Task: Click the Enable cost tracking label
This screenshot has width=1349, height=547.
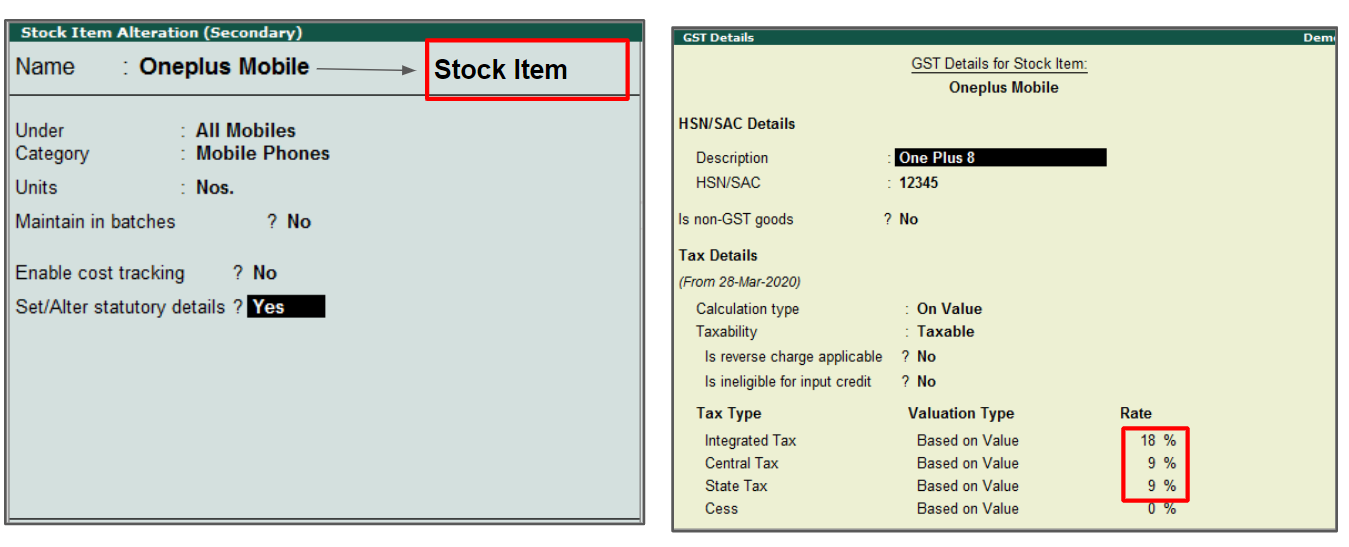Action: tap(100, 273)
